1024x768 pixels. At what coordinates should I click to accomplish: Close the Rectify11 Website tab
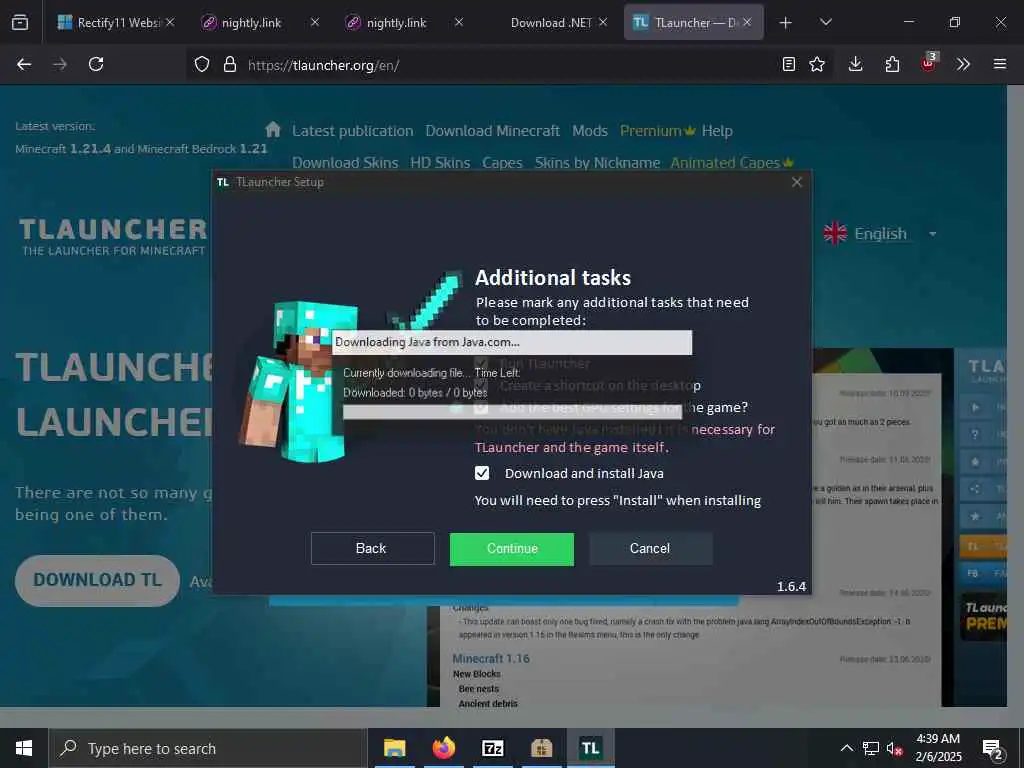tap(170, 22)
